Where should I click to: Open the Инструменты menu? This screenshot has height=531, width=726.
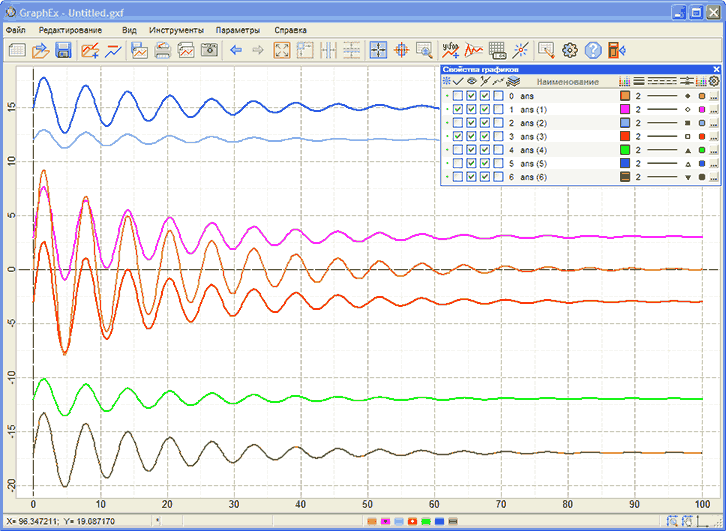176,30
